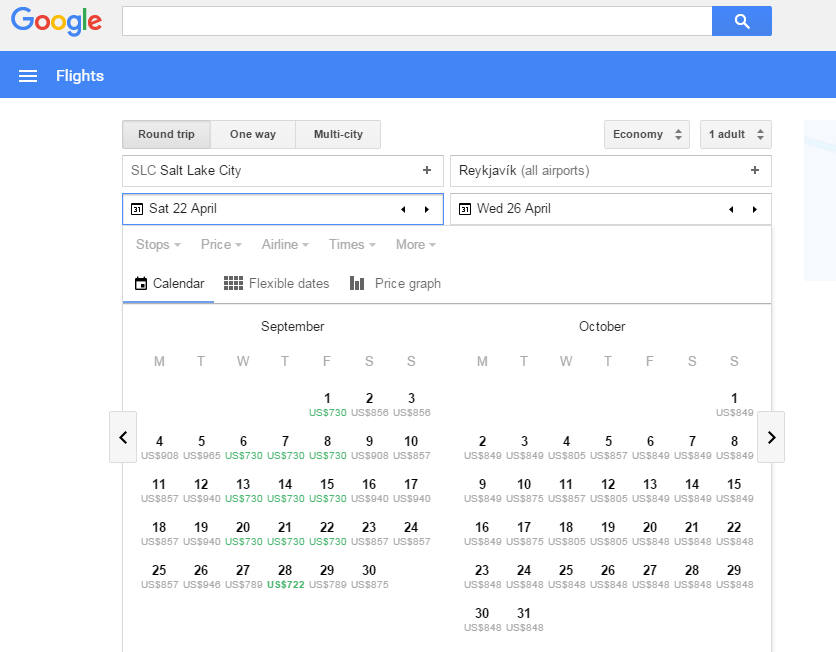Move return date one day earlier
Screen dimensions: 836x652
[x=731, y=209]
